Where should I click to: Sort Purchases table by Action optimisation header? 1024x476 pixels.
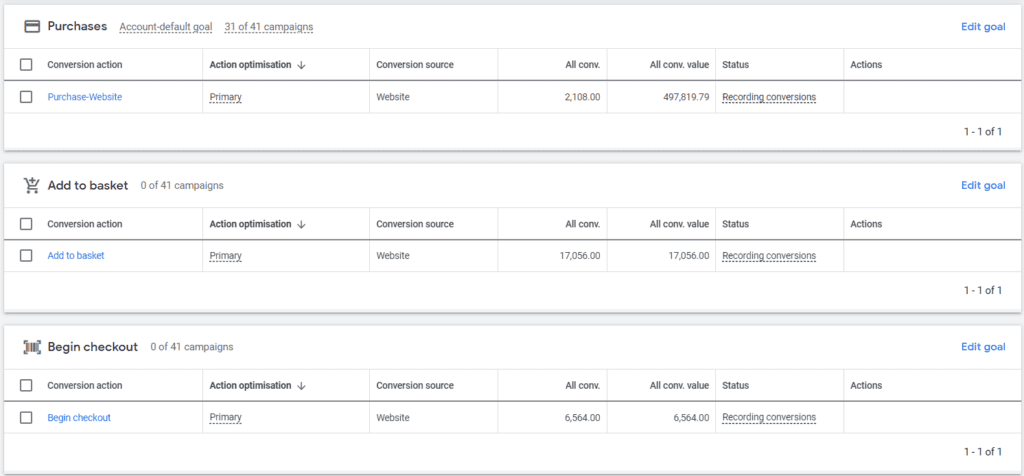[250, 65]
